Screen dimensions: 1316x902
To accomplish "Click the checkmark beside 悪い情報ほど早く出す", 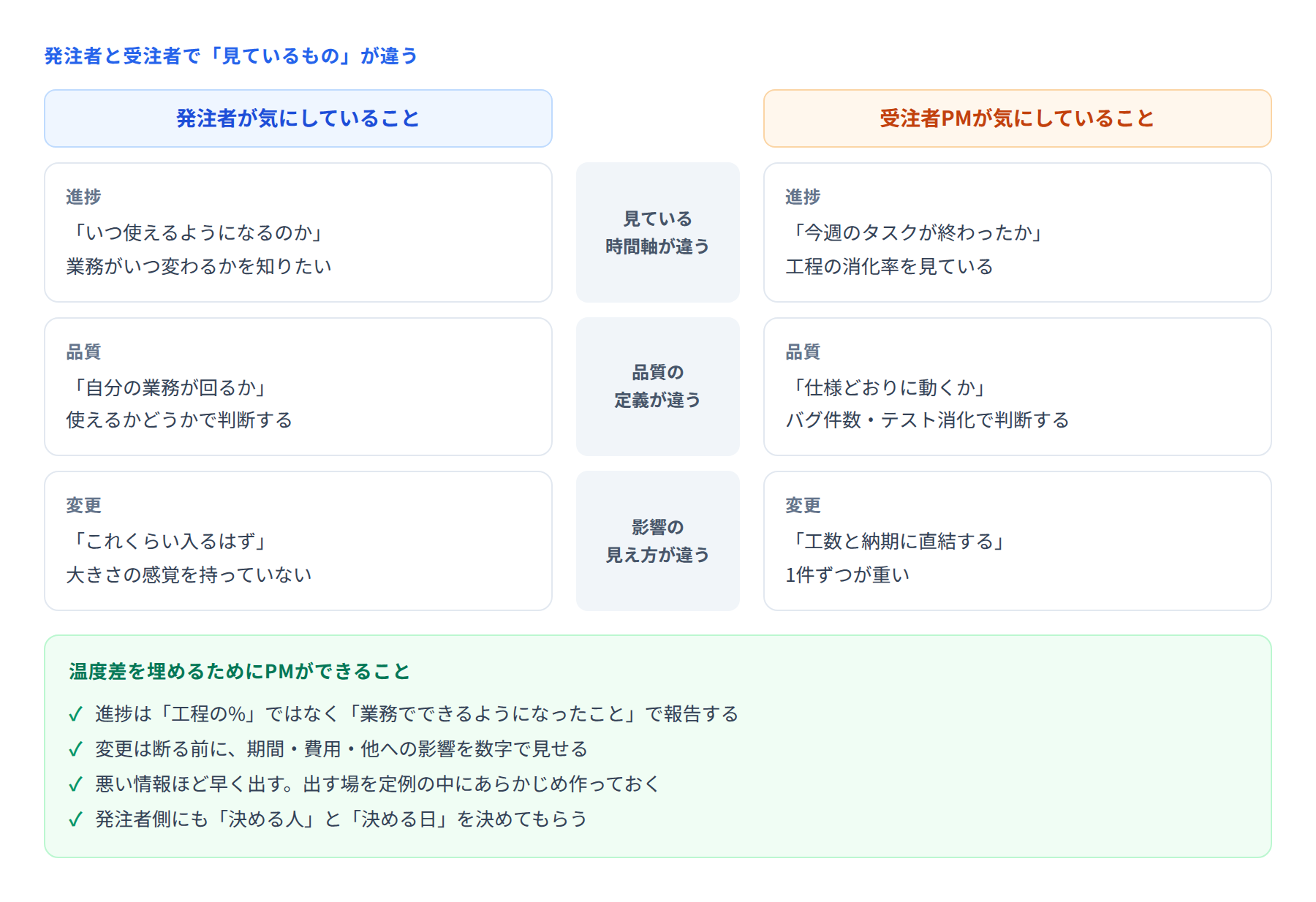I will click(75, 784).
